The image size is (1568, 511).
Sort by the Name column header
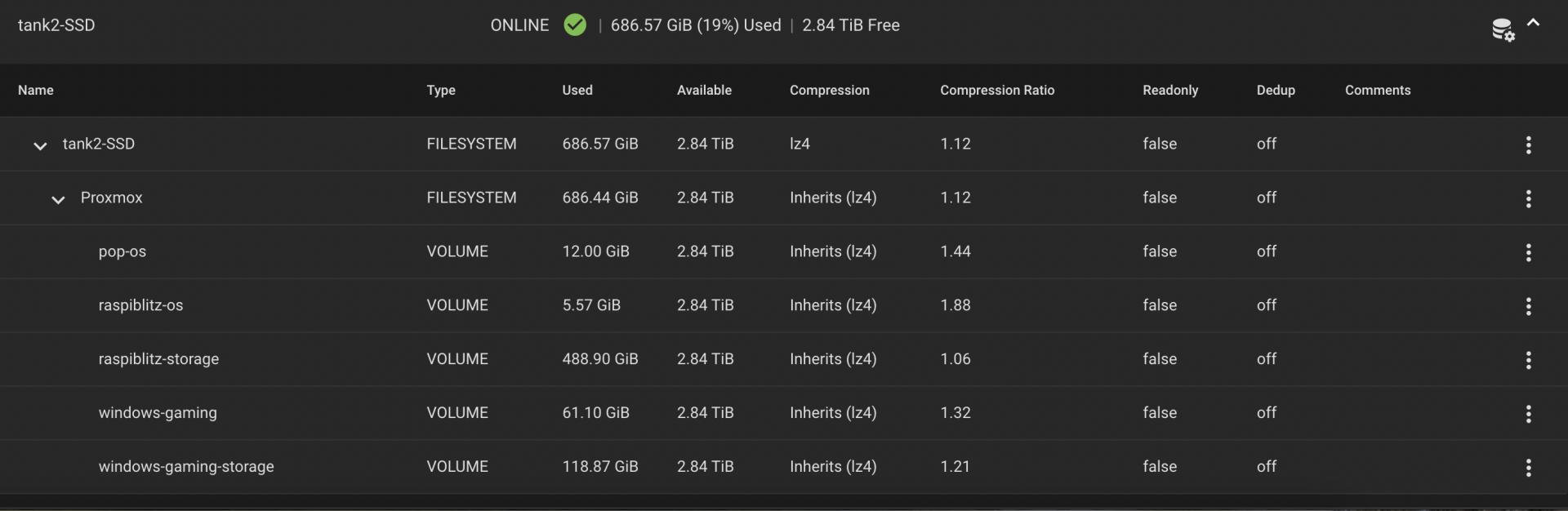pos(36,91)
